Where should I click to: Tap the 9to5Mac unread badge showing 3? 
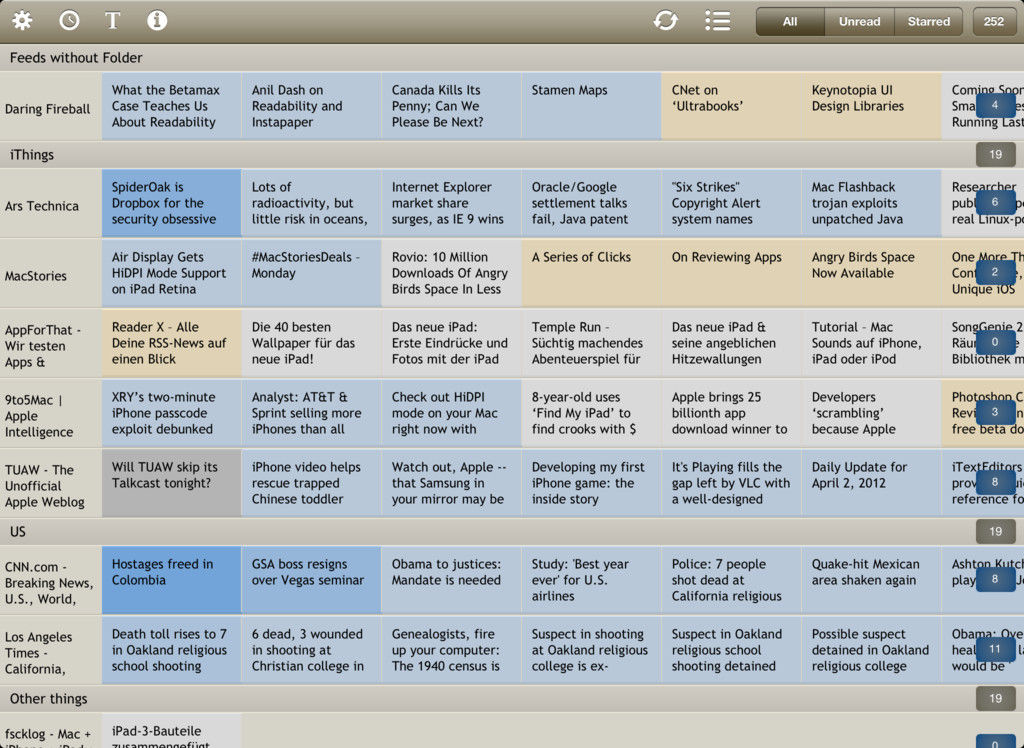coord(995,412)
